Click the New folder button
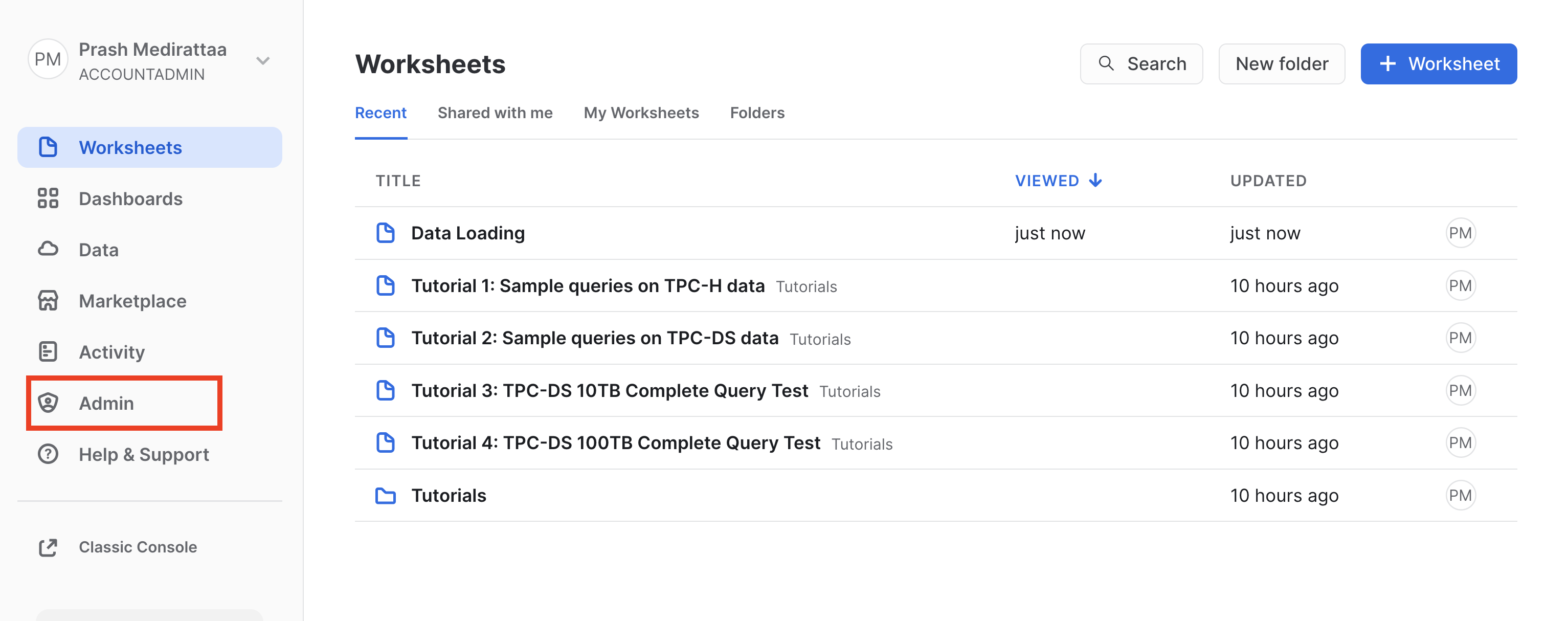 point(1281,64)
